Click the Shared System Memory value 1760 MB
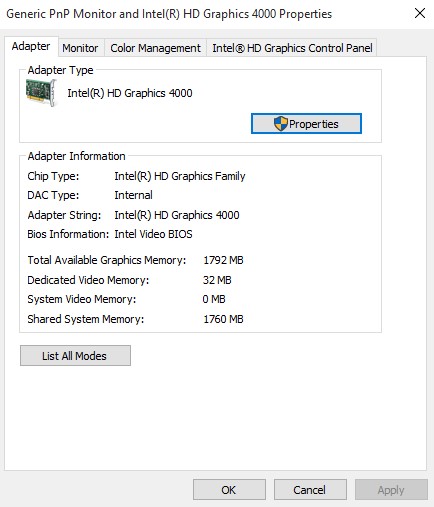434x507 pixels. click(x=223, y=319)
